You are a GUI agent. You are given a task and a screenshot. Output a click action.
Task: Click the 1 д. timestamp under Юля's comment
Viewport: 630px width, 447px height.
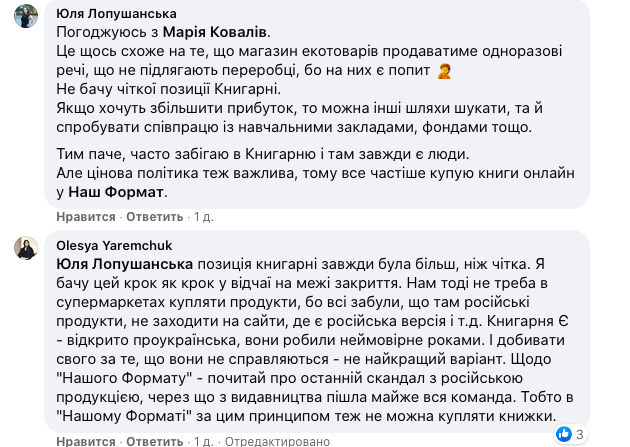click(203, 216)
